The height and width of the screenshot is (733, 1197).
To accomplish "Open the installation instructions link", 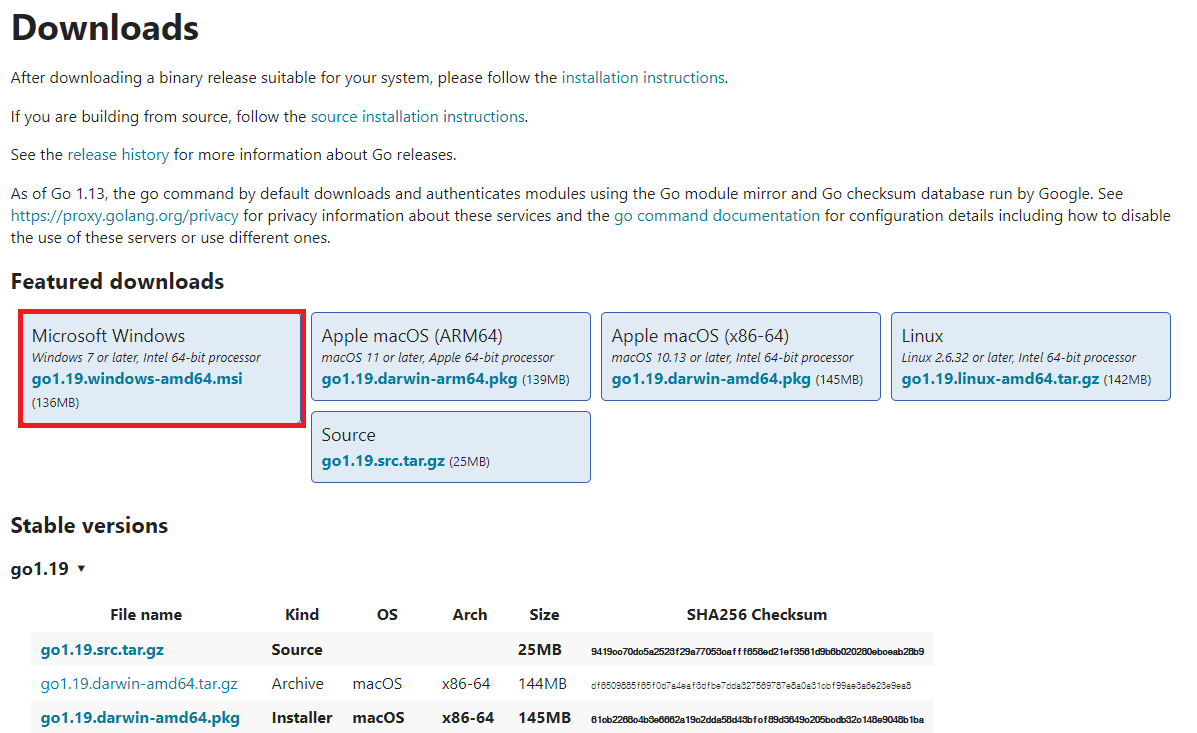I will tap(643, 78).
